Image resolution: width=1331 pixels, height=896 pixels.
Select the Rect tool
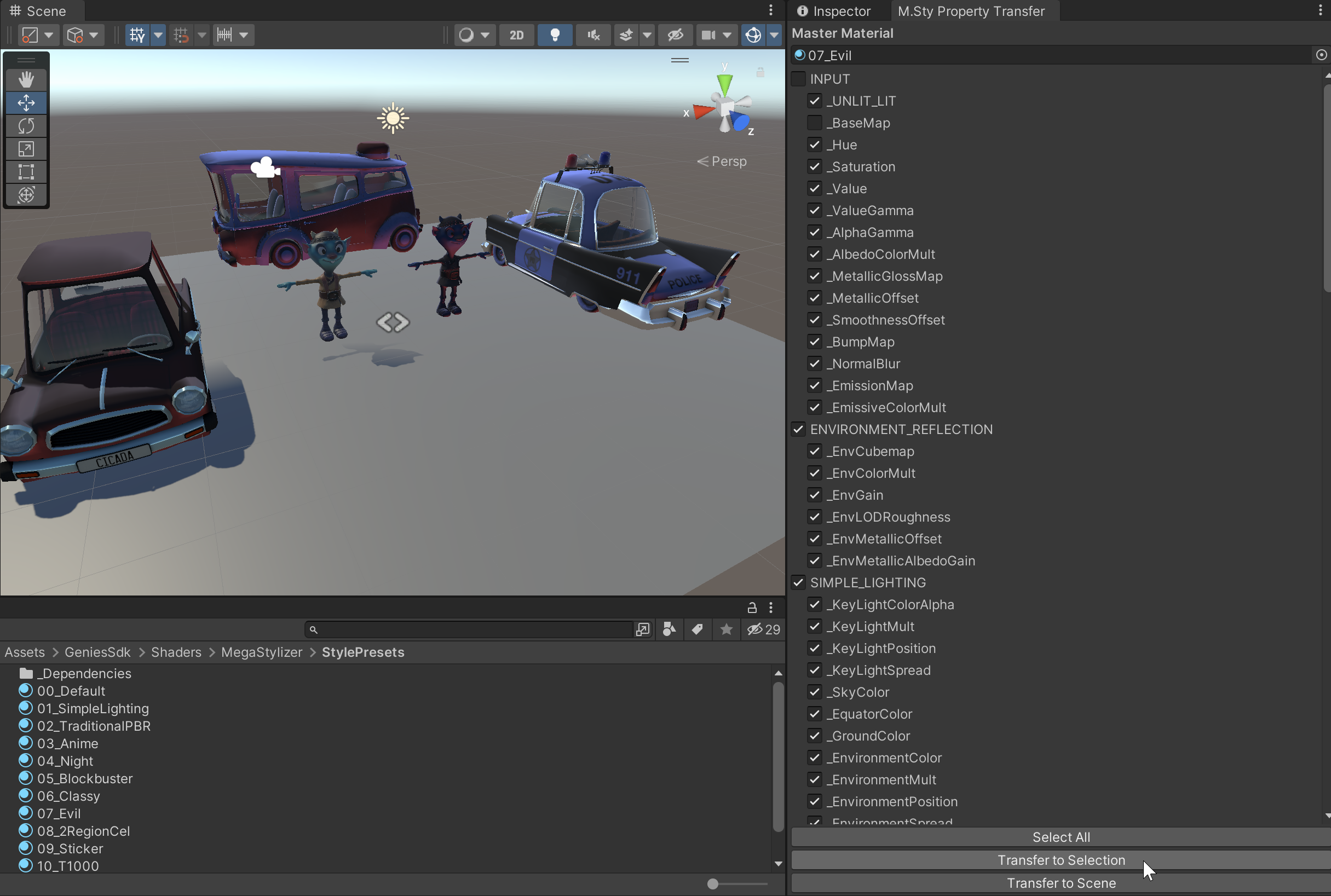[x=26, y=171]
